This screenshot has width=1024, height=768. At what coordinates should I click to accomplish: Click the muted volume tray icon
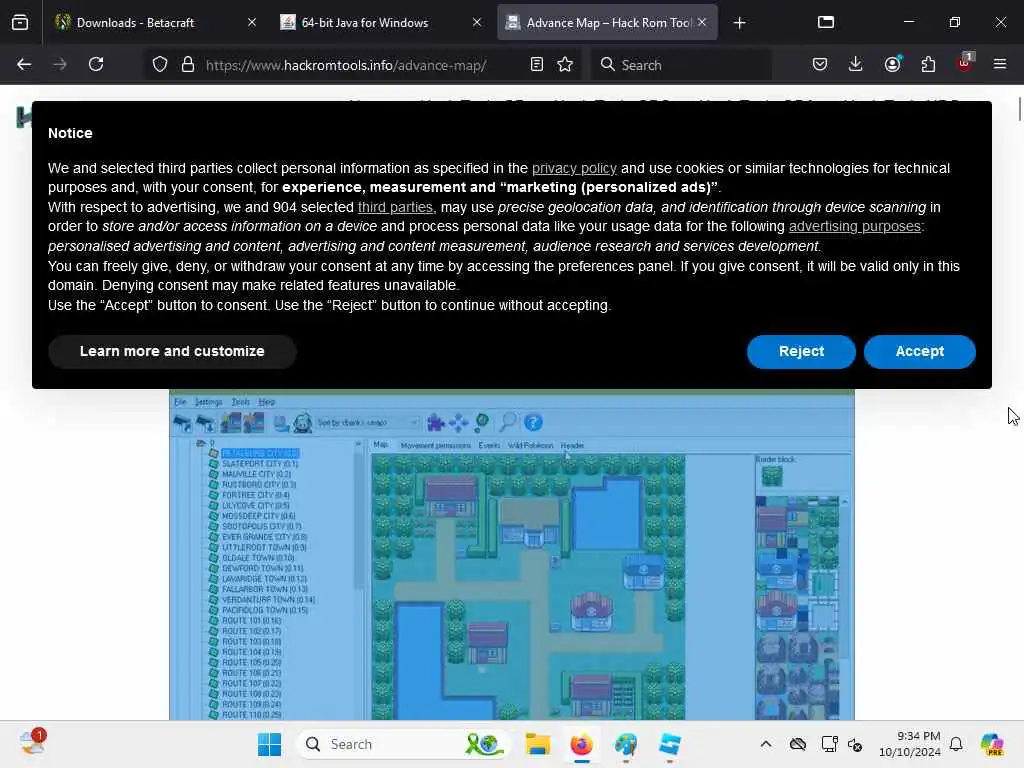click(856, 744)
